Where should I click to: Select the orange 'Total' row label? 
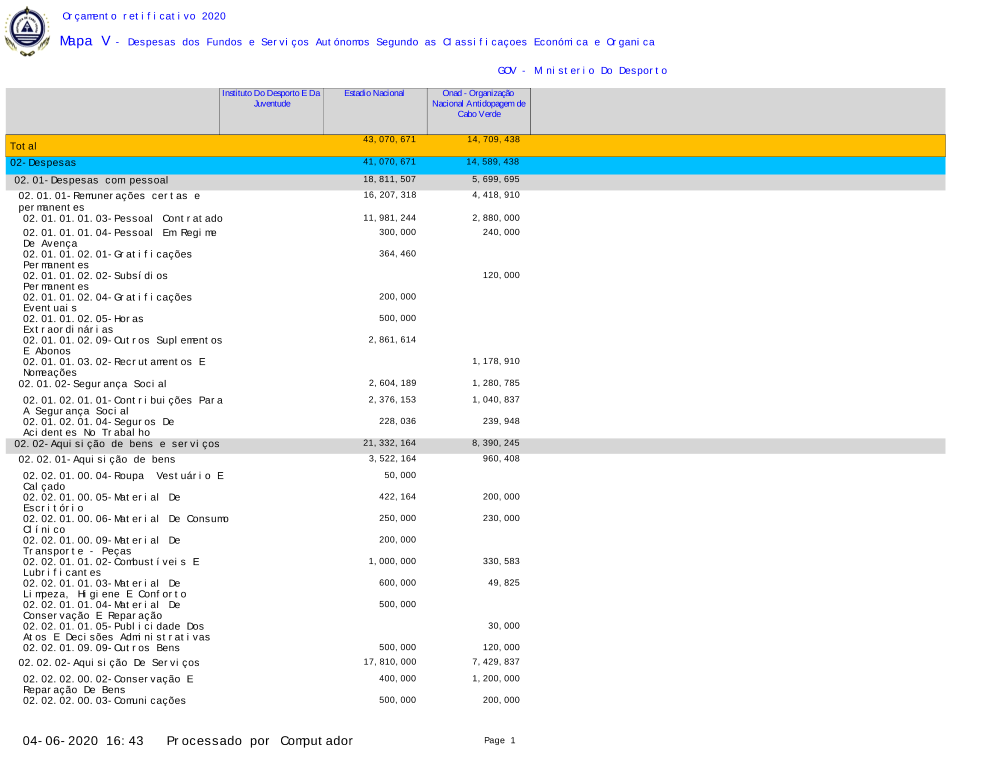tap(23, 146)
